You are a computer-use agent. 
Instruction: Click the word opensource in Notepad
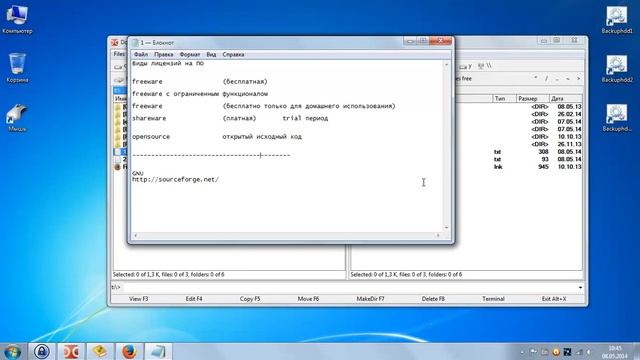point(151,137)
